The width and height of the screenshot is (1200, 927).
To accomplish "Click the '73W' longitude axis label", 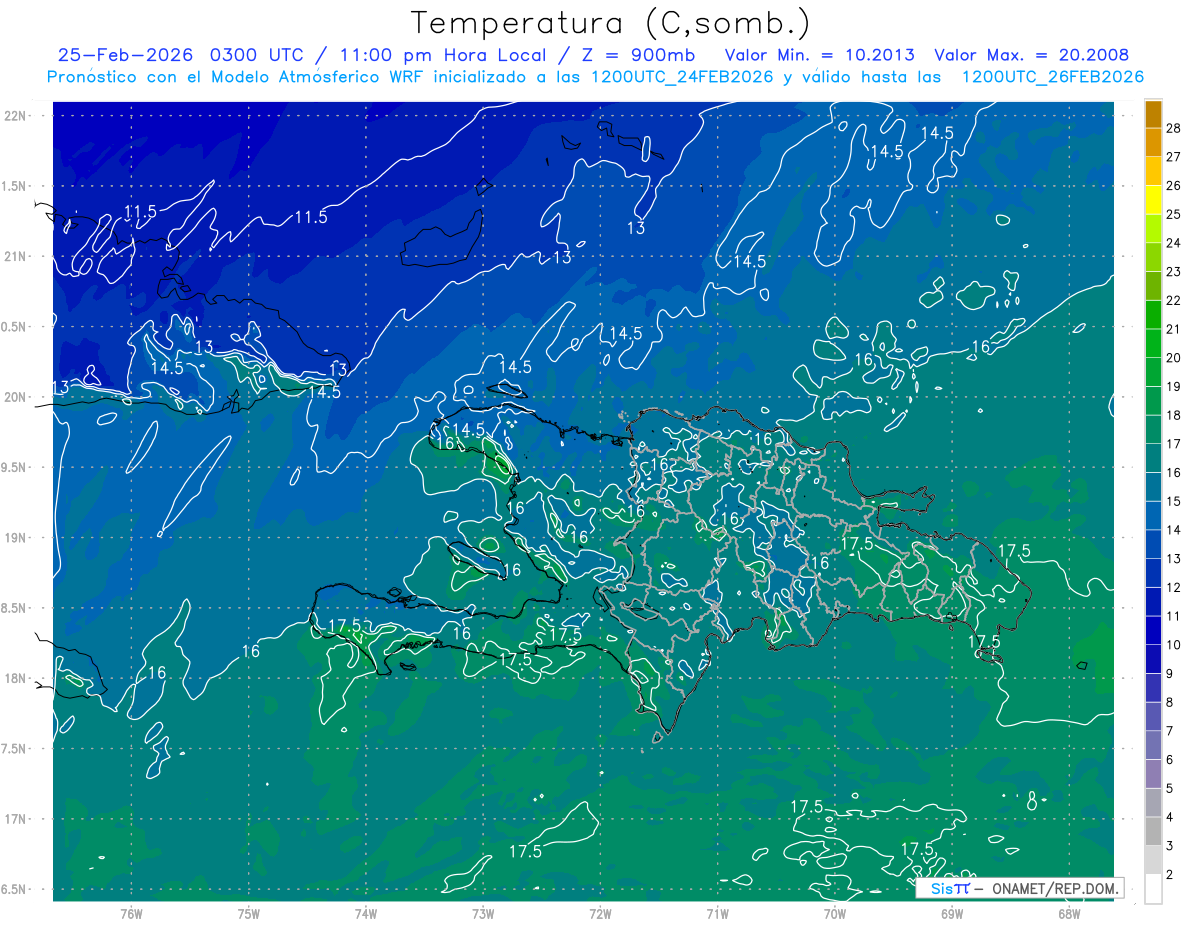I will click(483, 913).
